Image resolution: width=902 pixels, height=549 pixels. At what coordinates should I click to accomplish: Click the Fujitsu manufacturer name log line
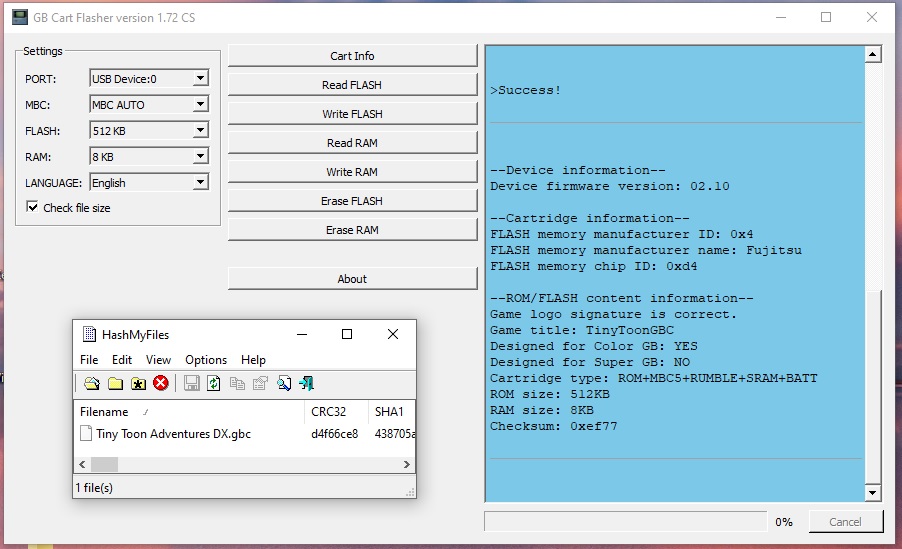(x=645, y=250)
